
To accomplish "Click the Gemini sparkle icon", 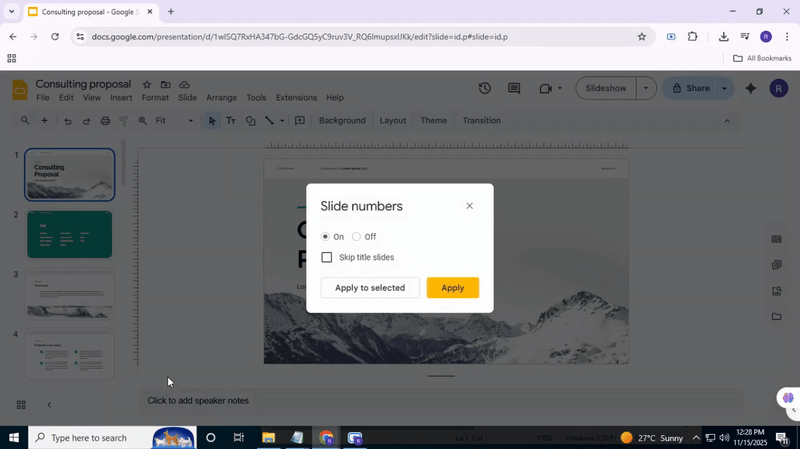I will [x=751, y=88].
